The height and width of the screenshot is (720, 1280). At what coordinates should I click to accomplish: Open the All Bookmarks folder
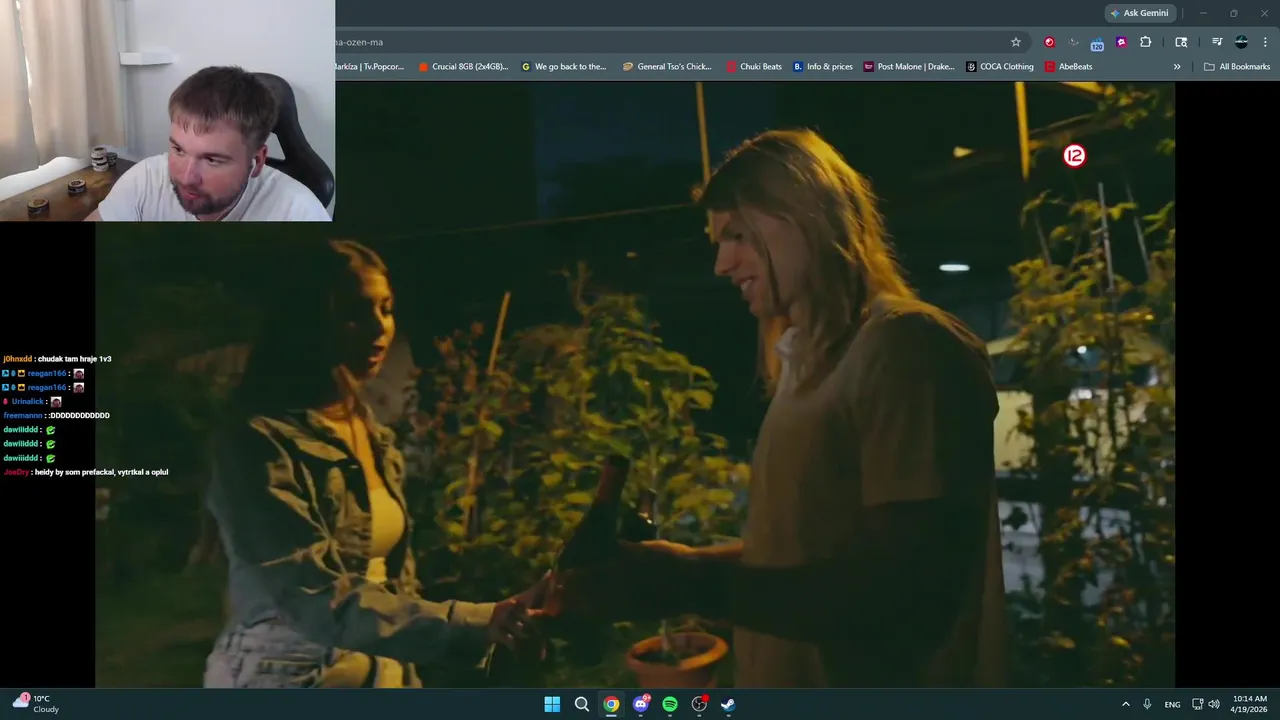pyautogui.click(x=1237, y=67)
